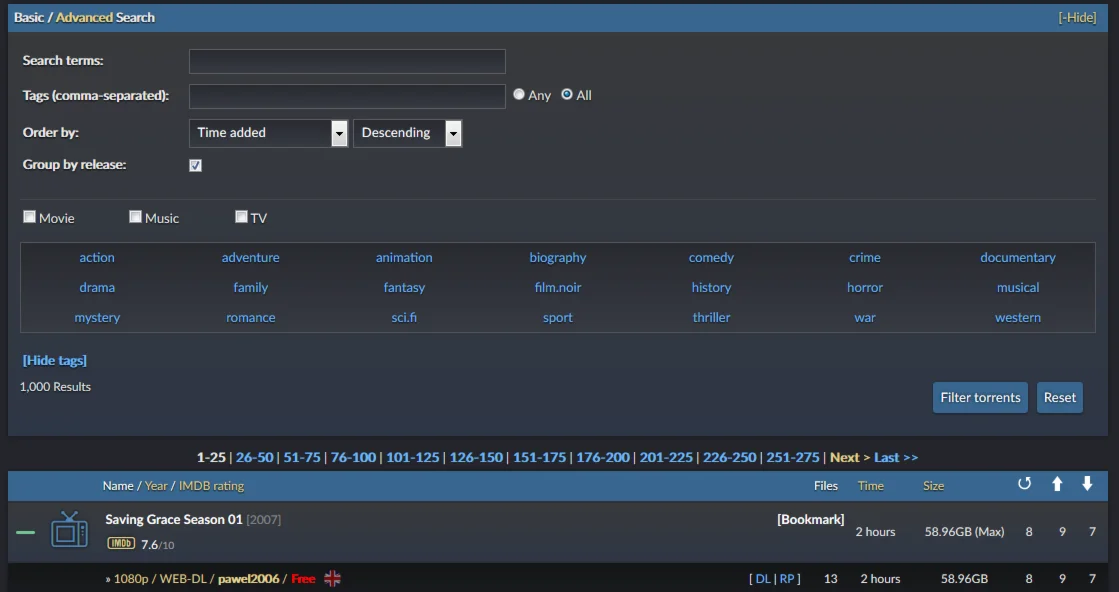Sort by seeders up arrow icon

(x=1057, y=485)
